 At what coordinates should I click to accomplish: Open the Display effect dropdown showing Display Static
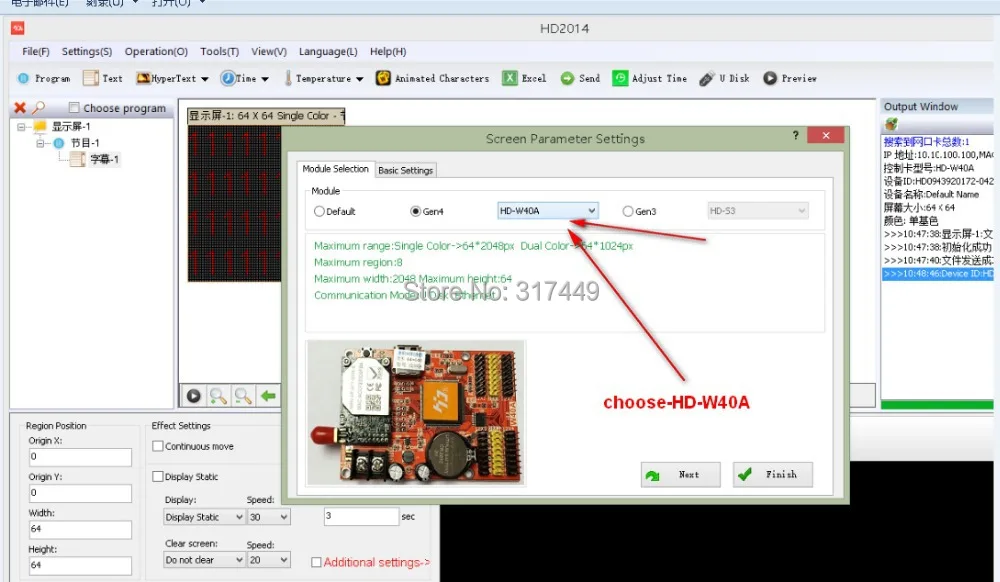point(204,517)
